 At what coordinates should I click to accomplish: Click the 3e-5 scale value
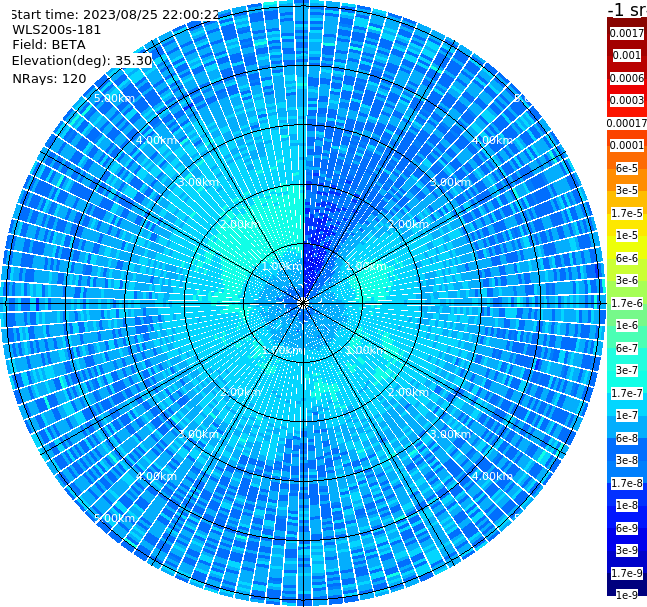627,190
